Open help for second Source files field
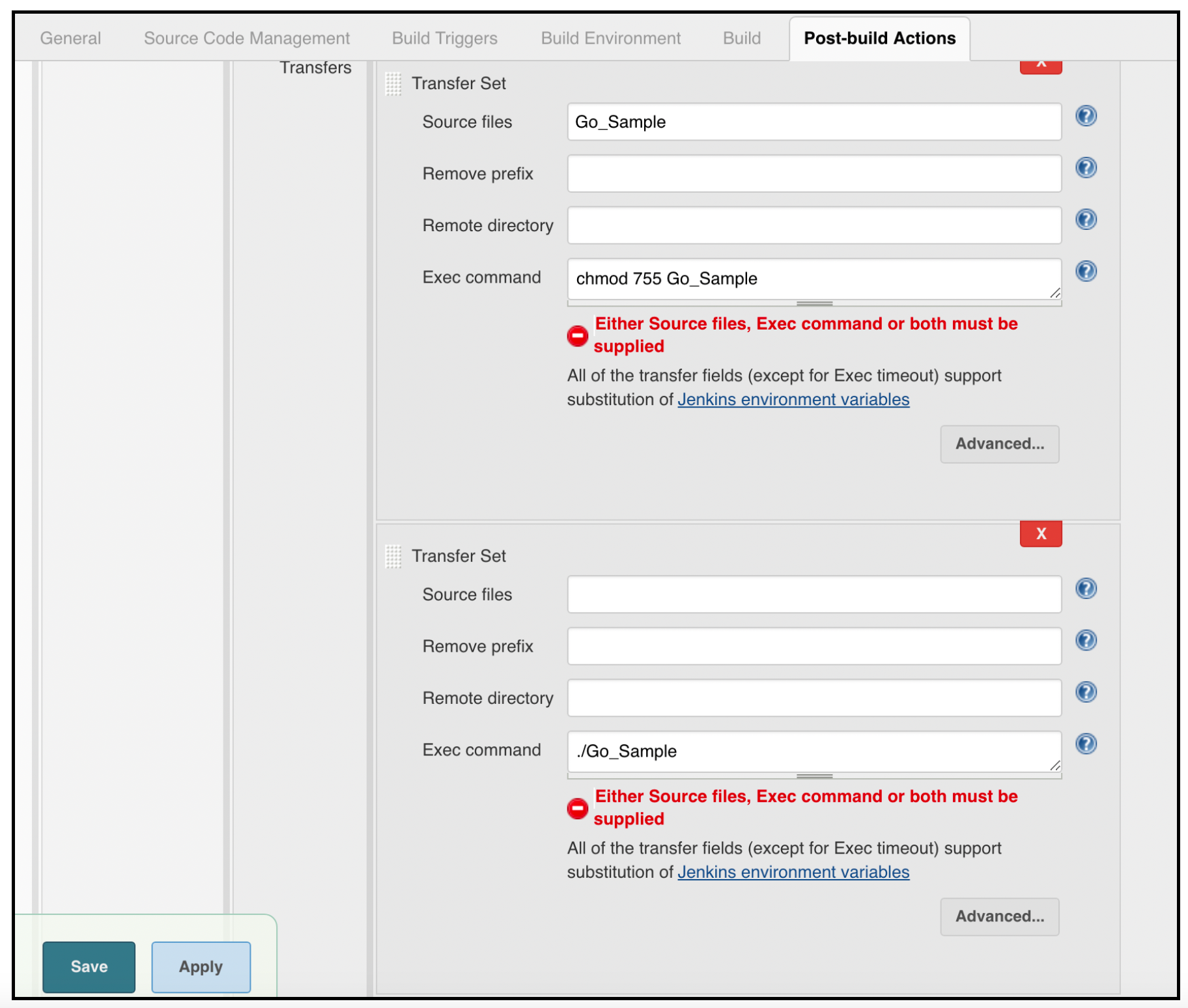 [1086, 589]
